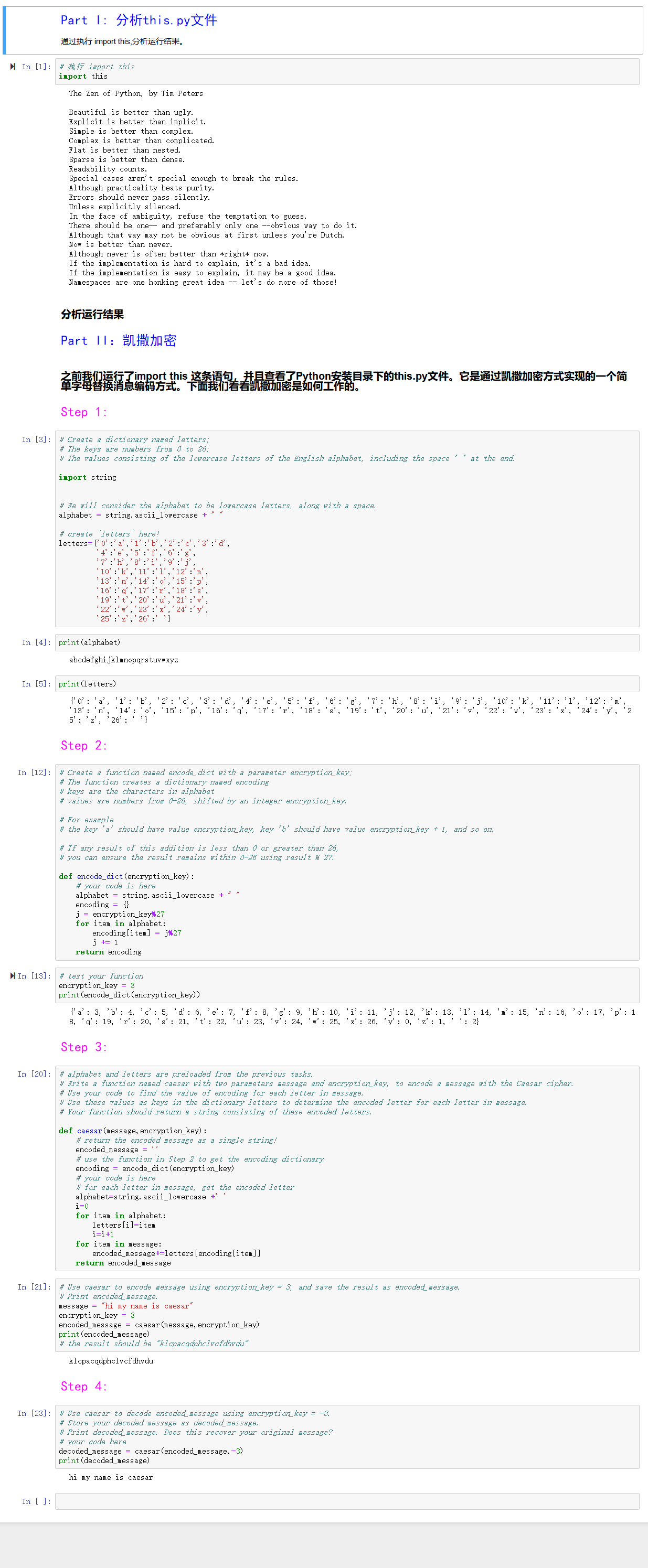This screenshot has height=1568, width=648.
Task: Click the 'message = "hi my name is caesar"' line
Action: pyautogui.click(x=125, y=1305)
